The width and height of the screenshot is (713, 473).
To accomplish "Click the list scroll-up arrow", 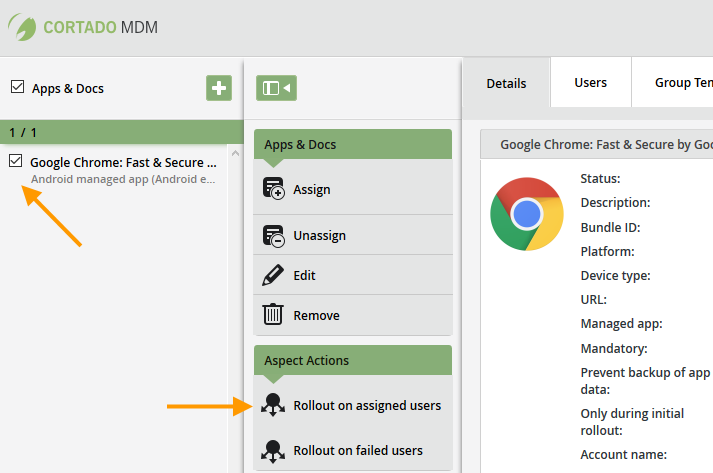I will [x=235, y=154].
